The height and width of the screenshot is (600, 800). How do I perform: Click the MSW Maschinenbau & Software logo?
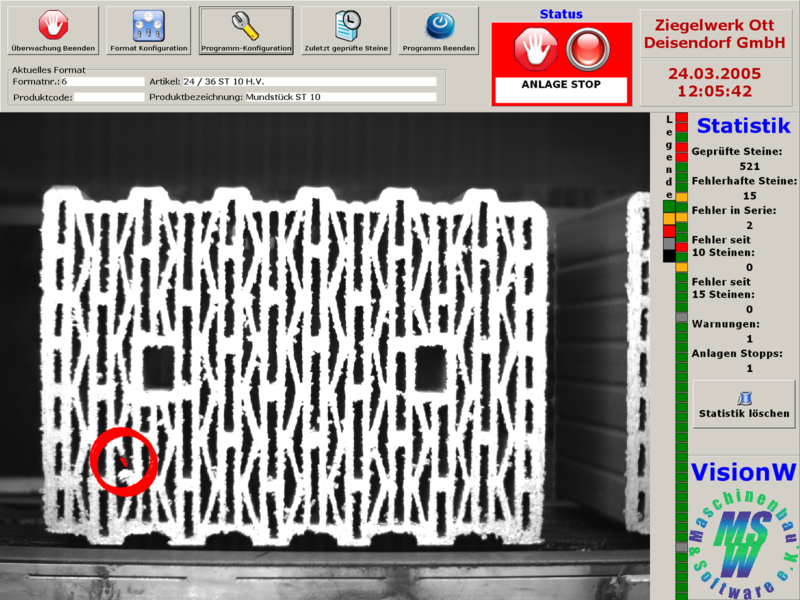pyautogui.click(x=743, y=541)
